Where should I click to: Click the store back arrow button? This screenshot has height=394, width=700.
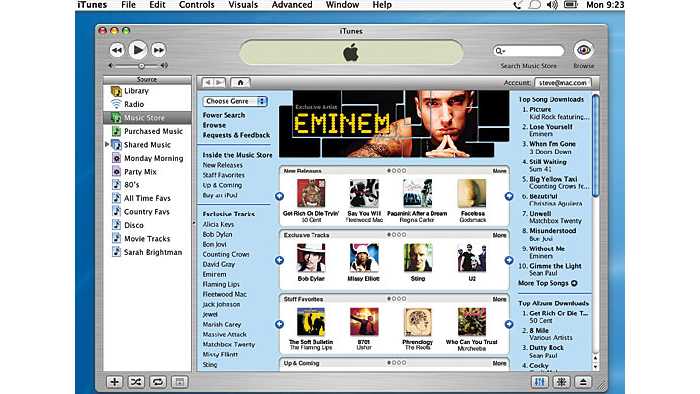[x=208, y=83]
